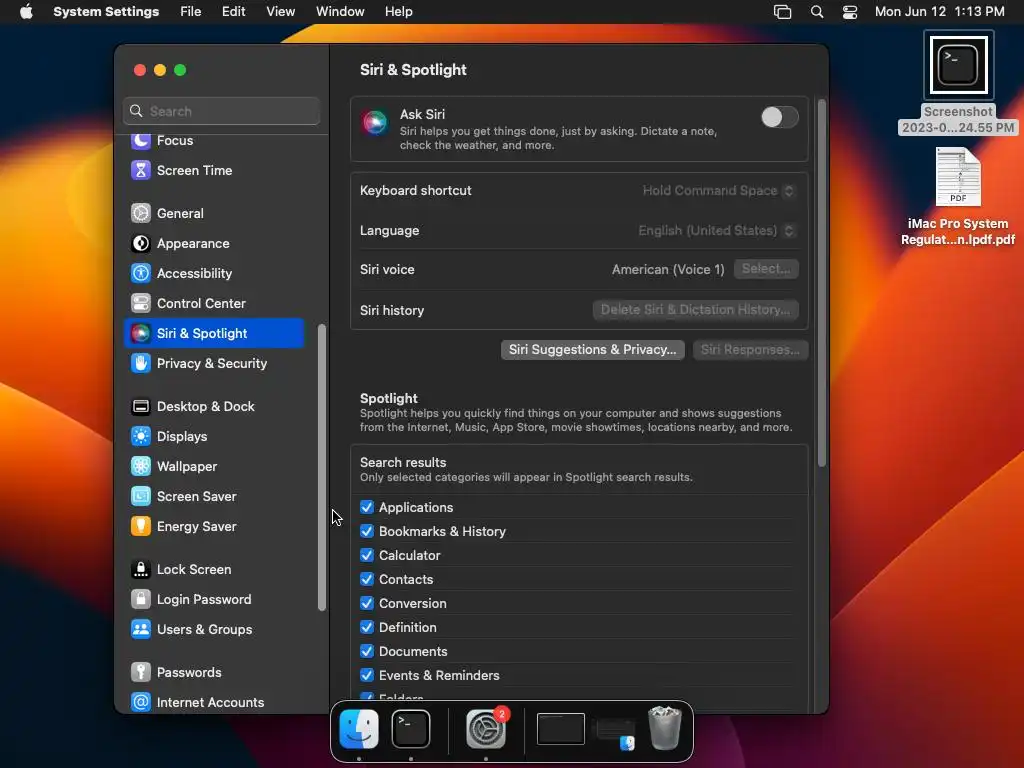Click the menu bar date and time
This screenshot has height=768, width=1024.
coord(939,12)
